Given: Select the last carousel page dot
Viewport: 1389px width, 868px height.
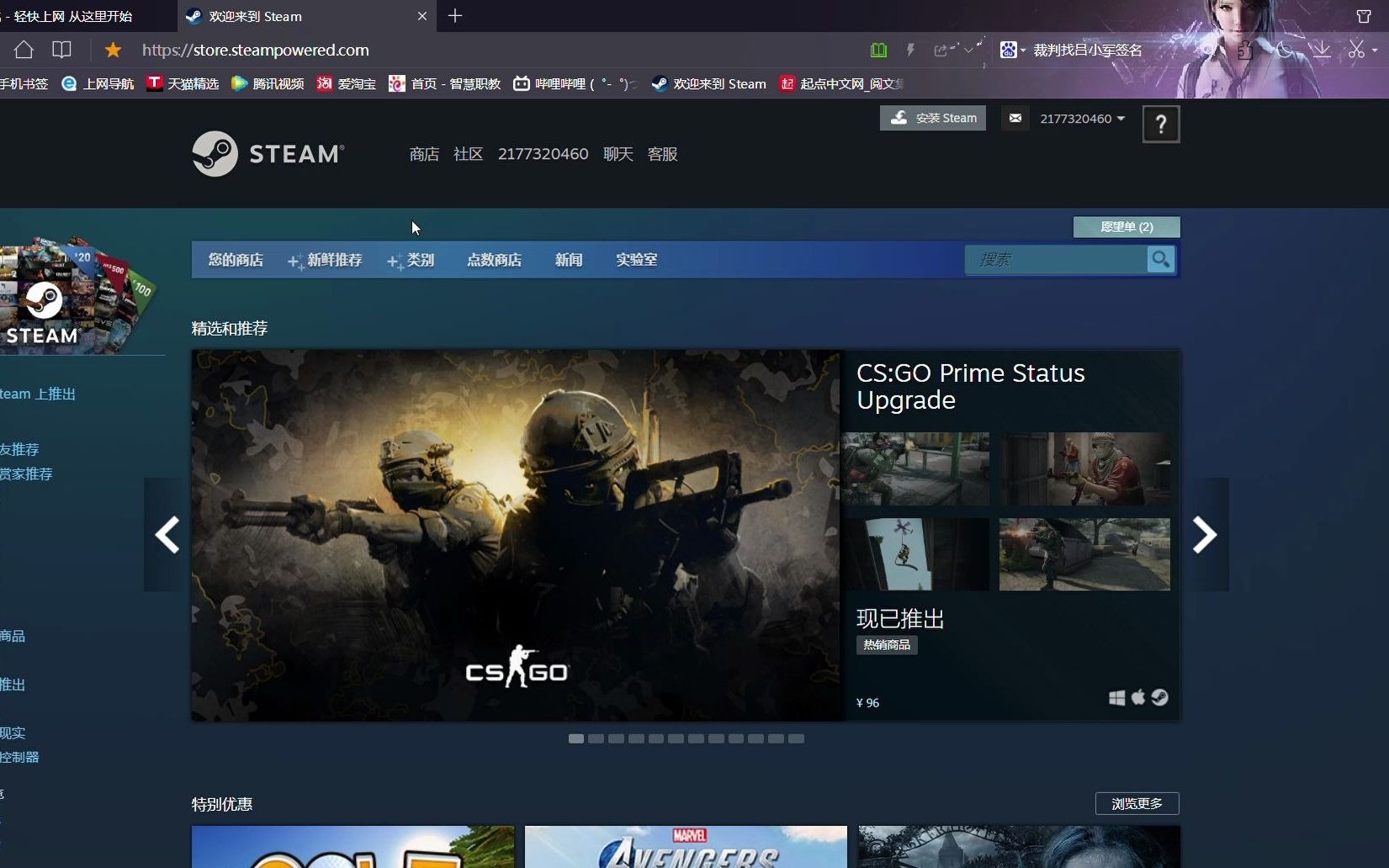Looking at the screenshot, I should click(796, 738).
